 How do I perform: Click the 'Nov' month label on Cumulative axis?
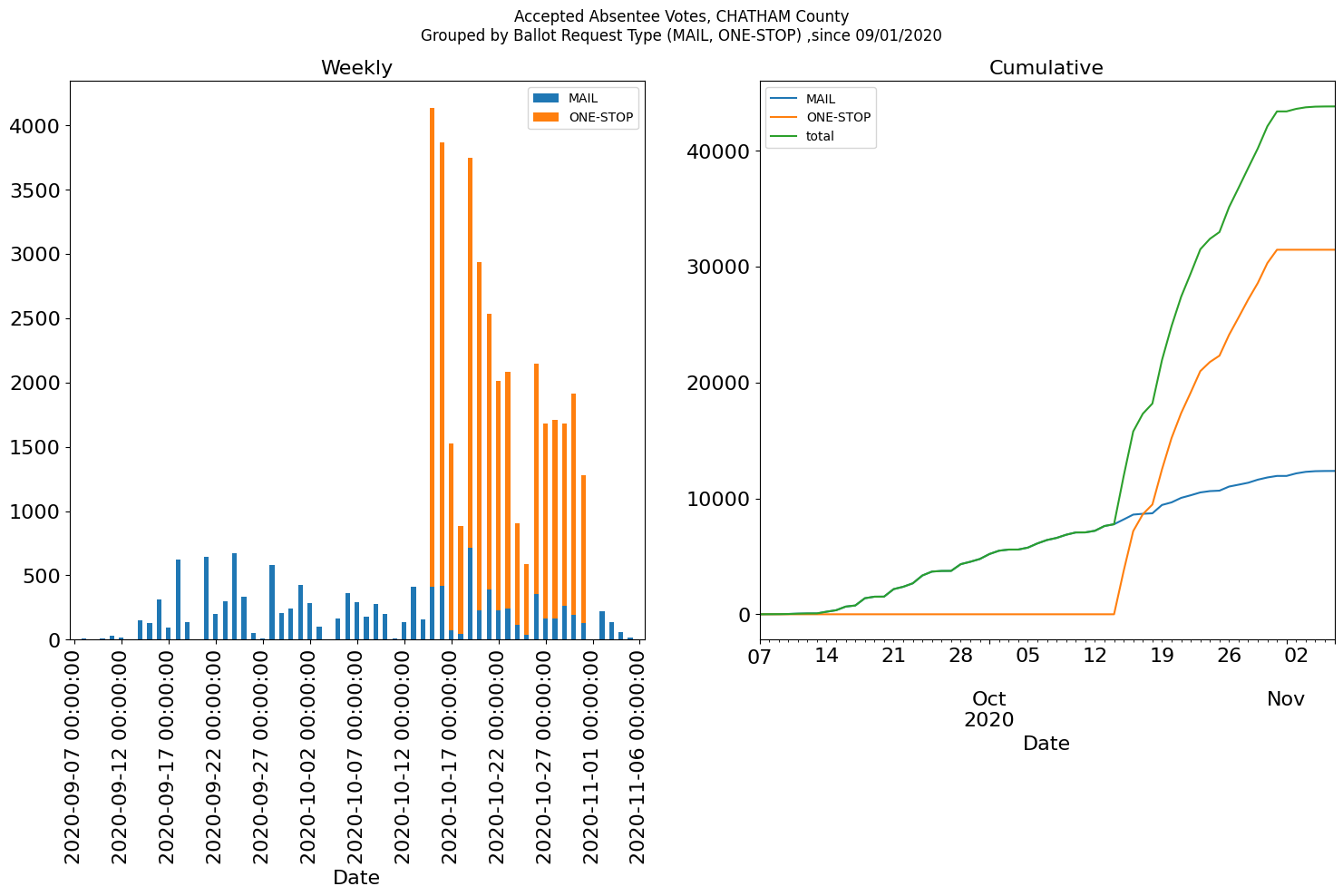click(1286, 699)
